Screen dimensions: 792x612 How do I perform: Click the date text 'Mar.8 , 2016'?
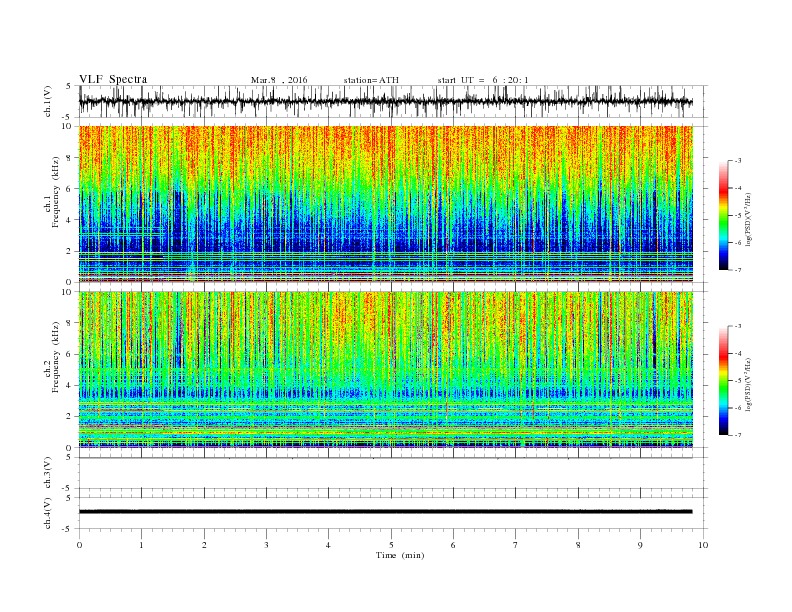[279, 80]
